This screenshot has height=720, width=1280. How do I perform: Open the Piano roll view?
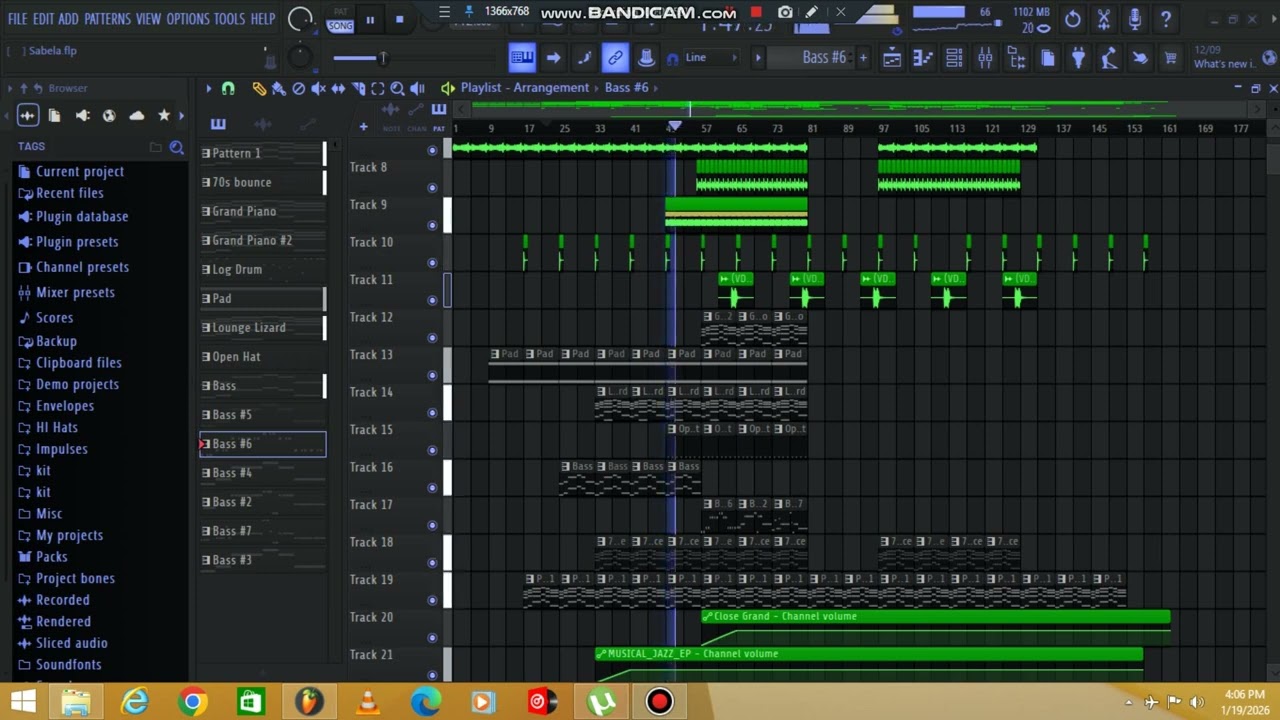tap(923, 58)
